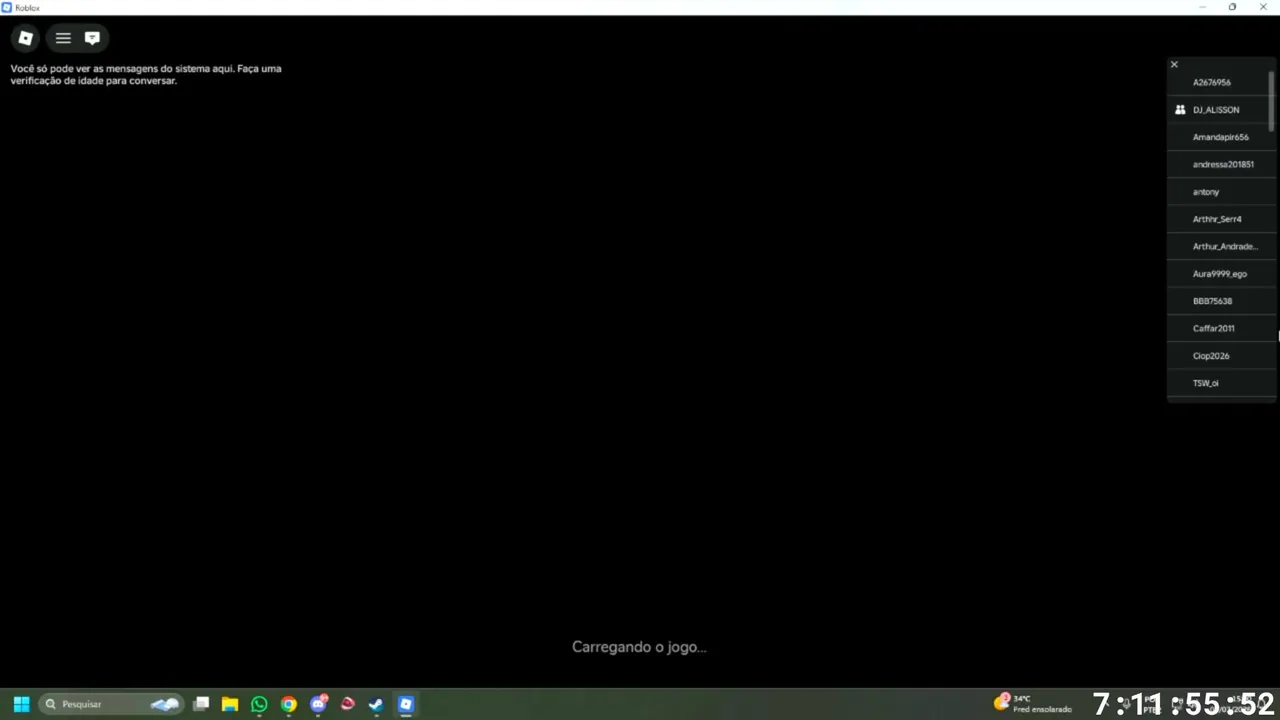Screen dimensions: 1280x720
Task: Open the Roblox logo menu button
Action: [x=26, y=38]
